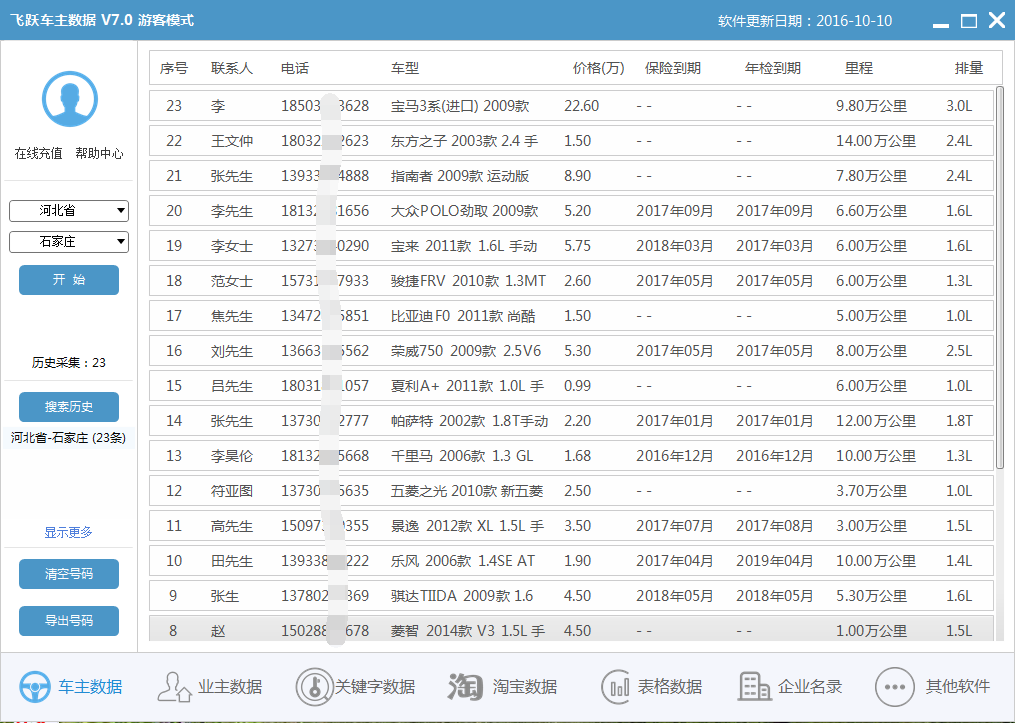Screen dimensions: 1015x723
Task: Expand the 石家庄 city dropdown
Action: click(x=69, y=242)
